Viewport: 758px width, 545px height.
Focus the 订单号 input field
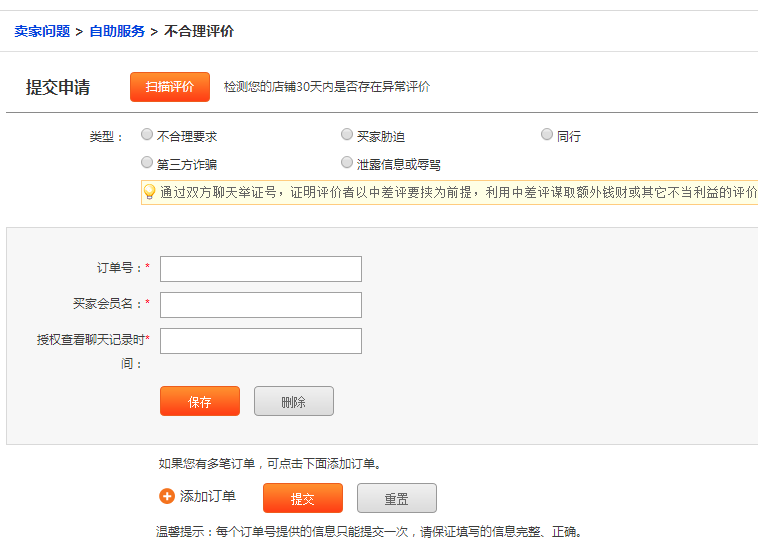point(261,269)
